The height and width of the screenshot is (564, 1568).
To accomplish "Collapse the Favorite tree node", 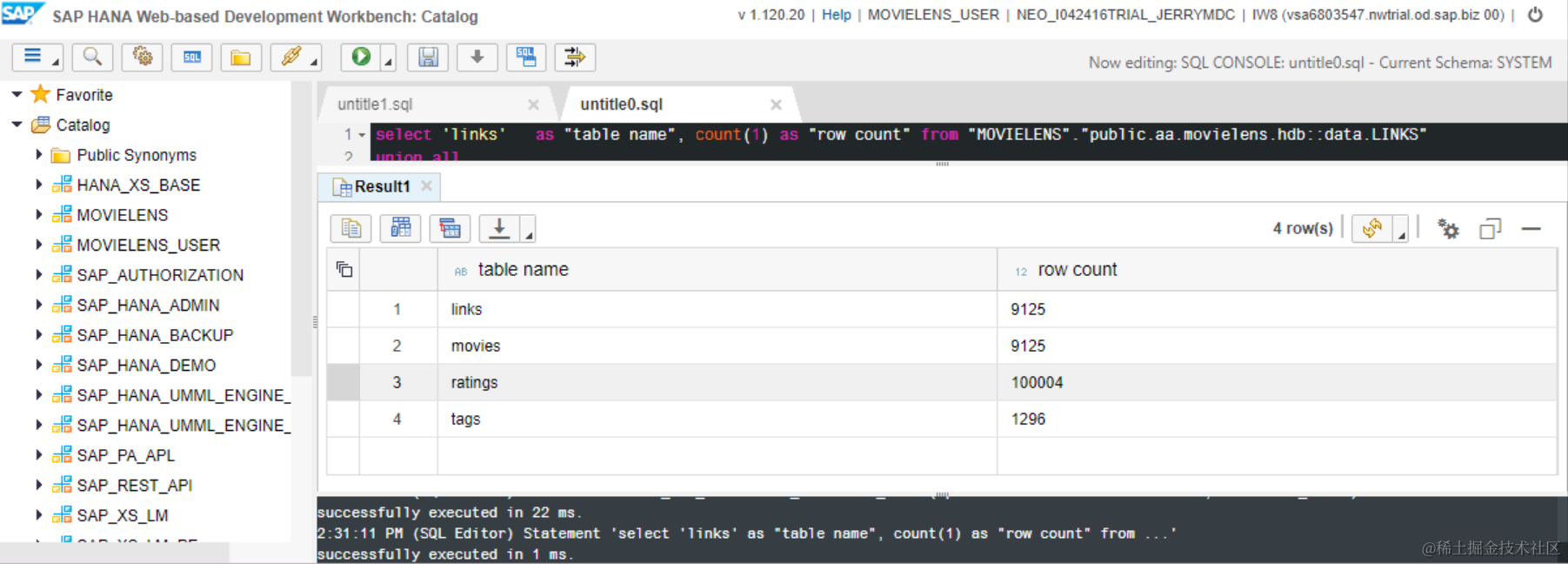I will (17, 94).
